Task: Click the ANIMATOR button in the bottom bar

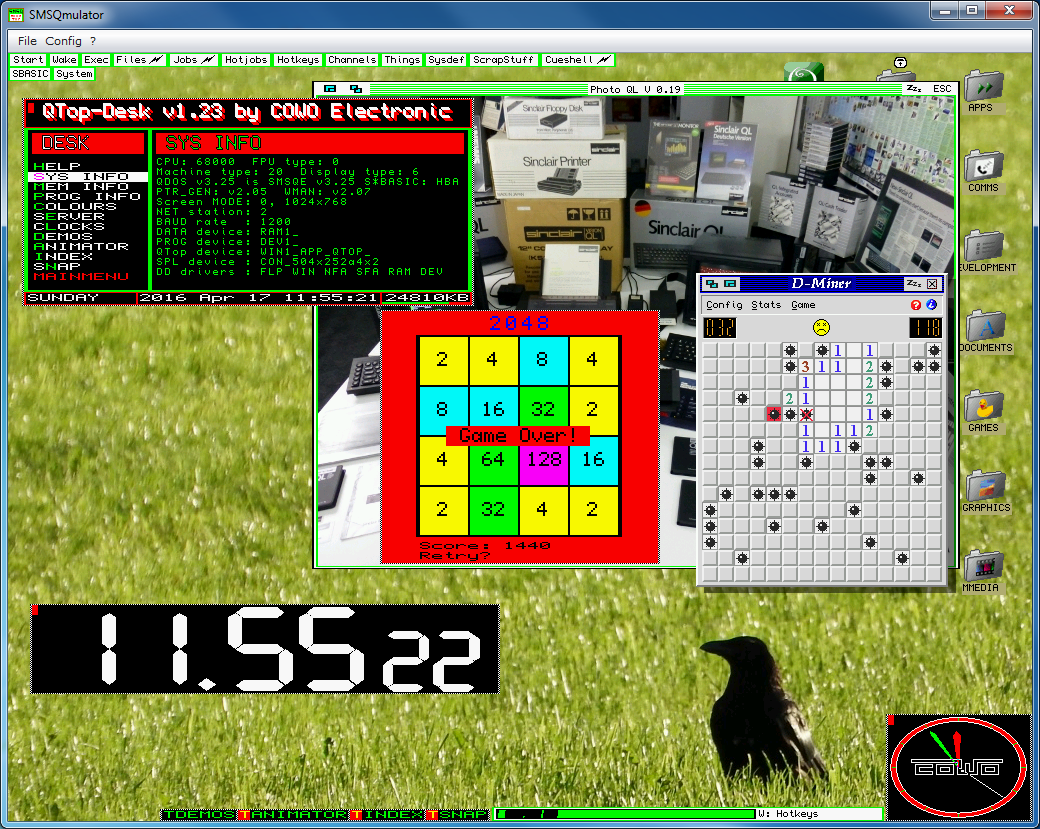Action: (293, 814)
